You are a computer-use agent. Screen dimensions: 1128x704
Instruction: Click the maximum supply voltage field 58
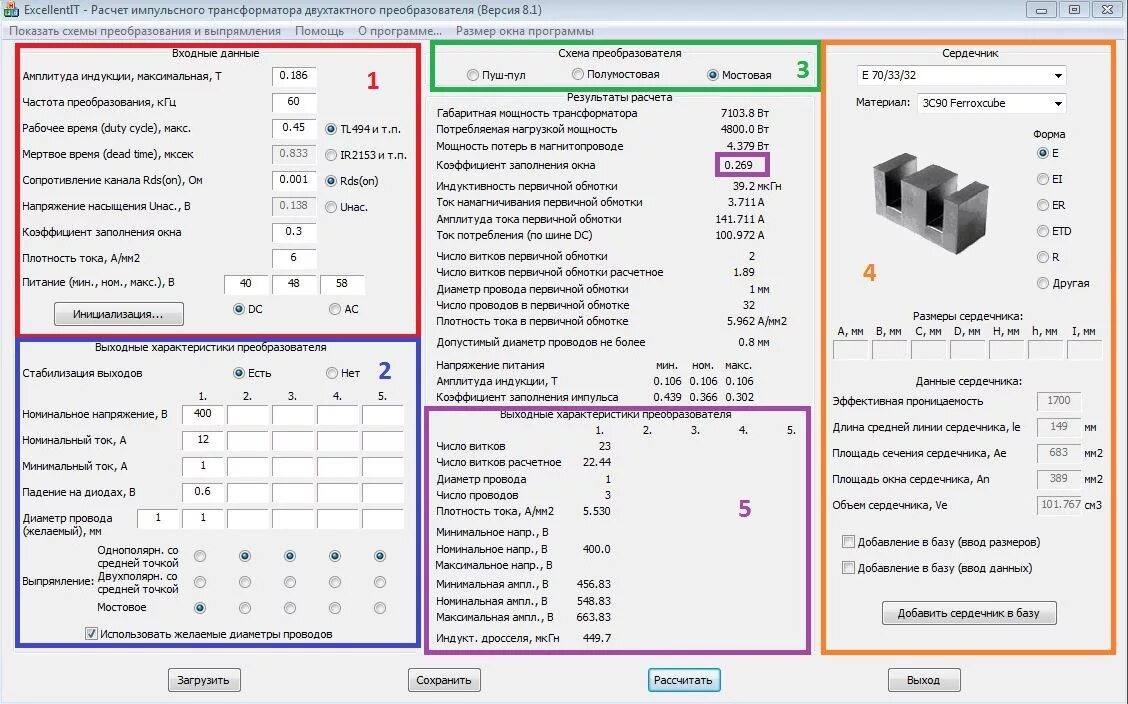[x=342, y=283]
